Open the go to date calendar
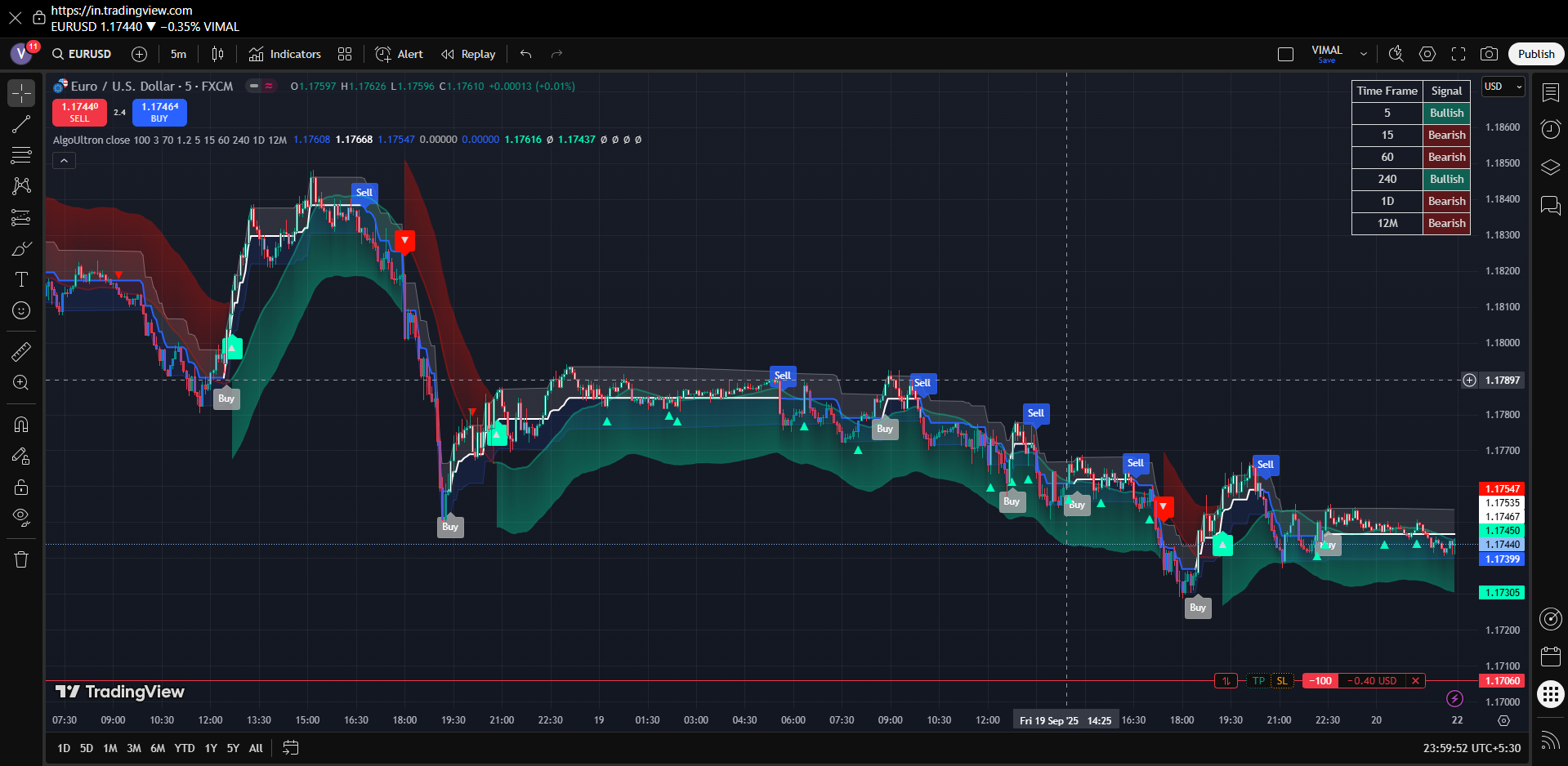This screenshot has height=766, width=1568. click(x=290, y=748)
